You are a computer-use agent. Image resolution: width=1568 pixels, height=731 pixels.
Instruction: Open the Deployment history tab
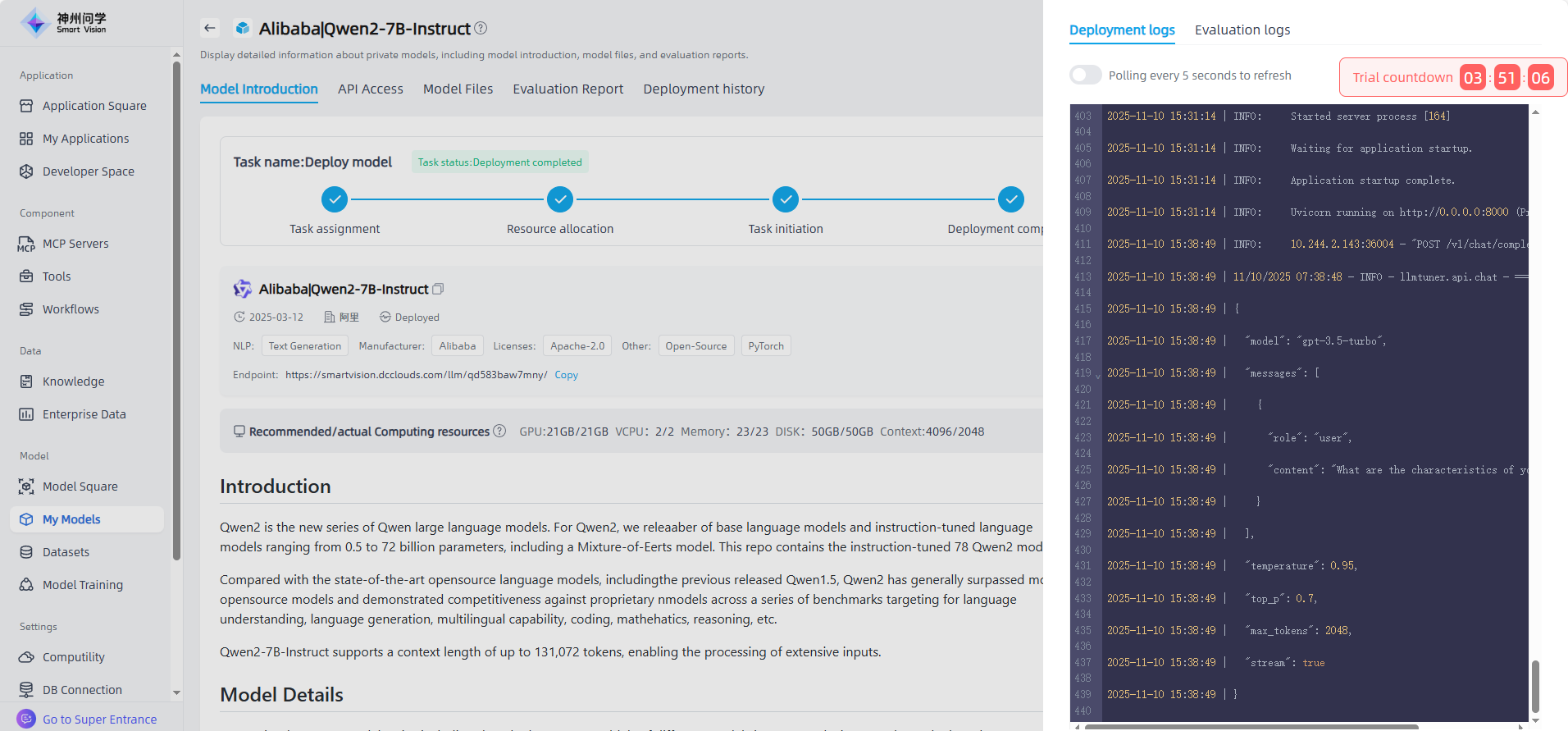[703, 89]
